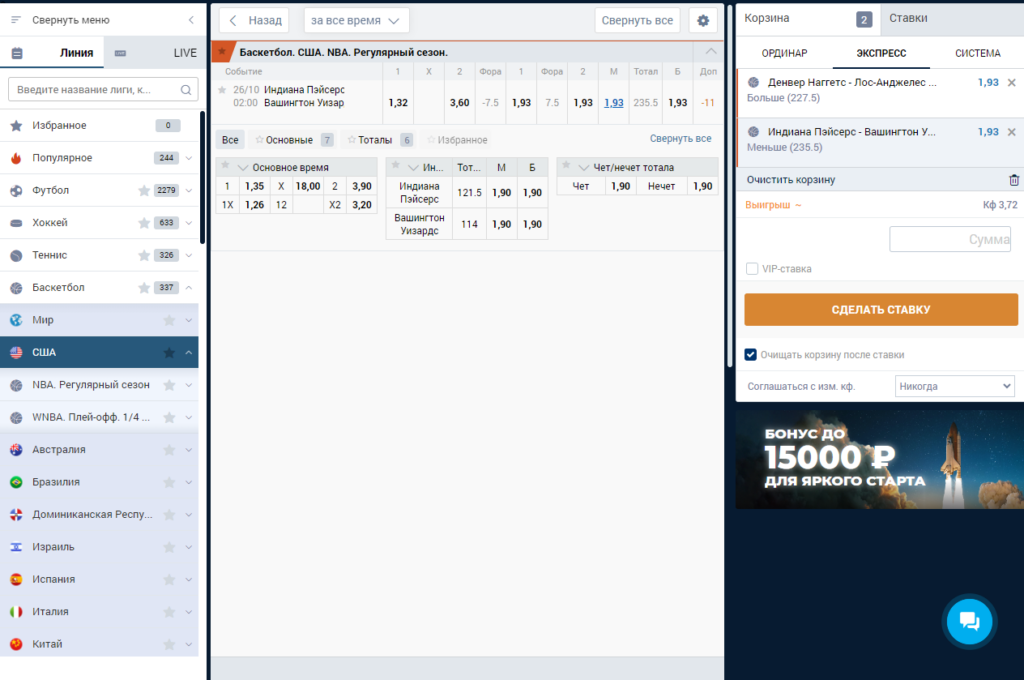Toggle favorite star for Мир
The image size is (1024, 680).
(x=169, y=320)
